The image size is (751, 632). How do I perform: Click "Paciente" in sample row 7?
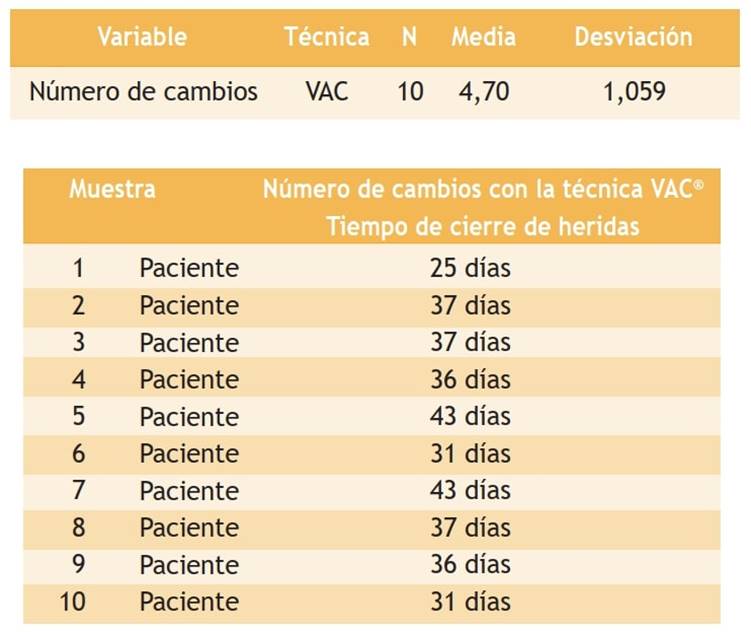189,491
